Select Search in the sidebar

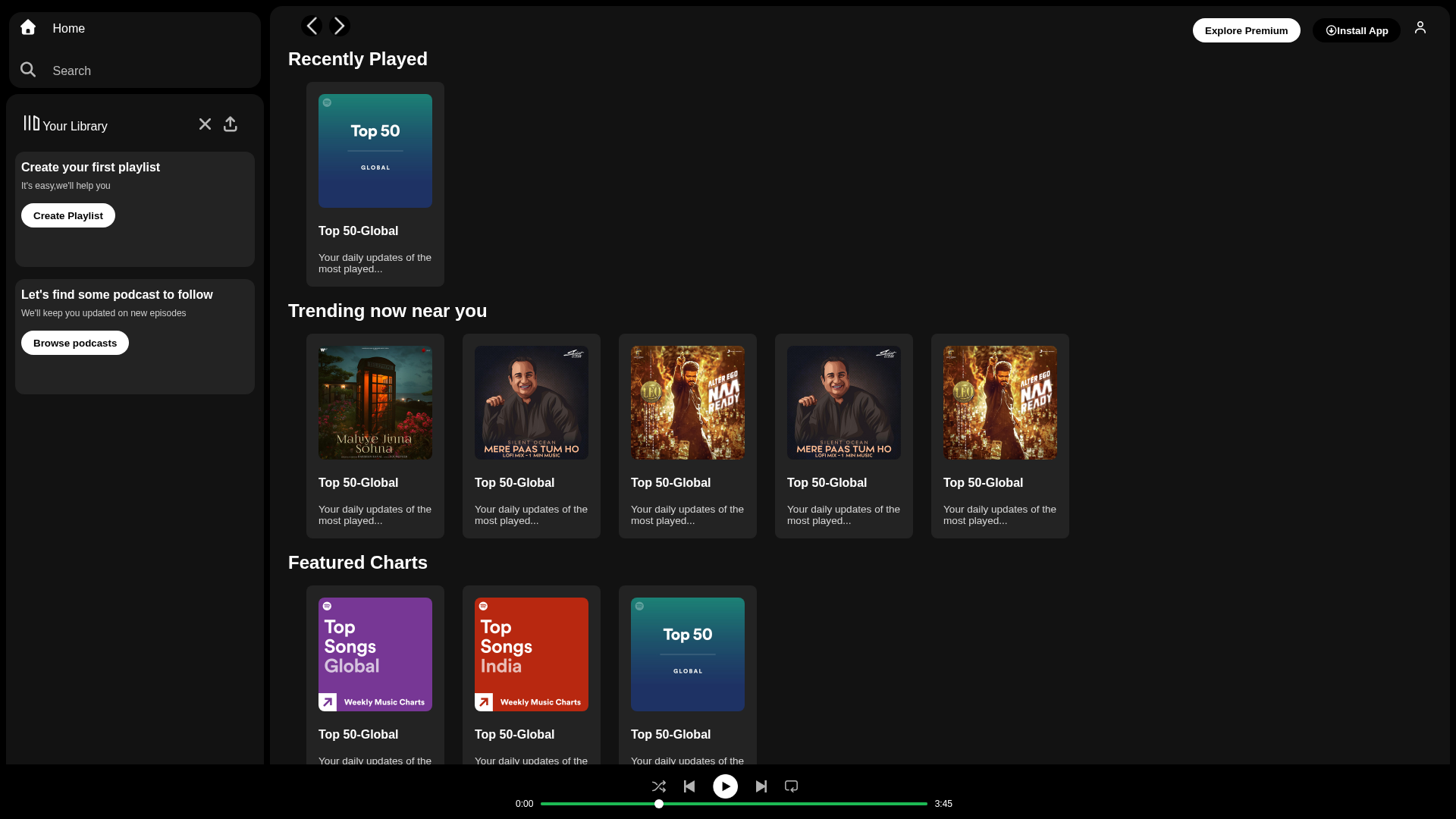72,71
